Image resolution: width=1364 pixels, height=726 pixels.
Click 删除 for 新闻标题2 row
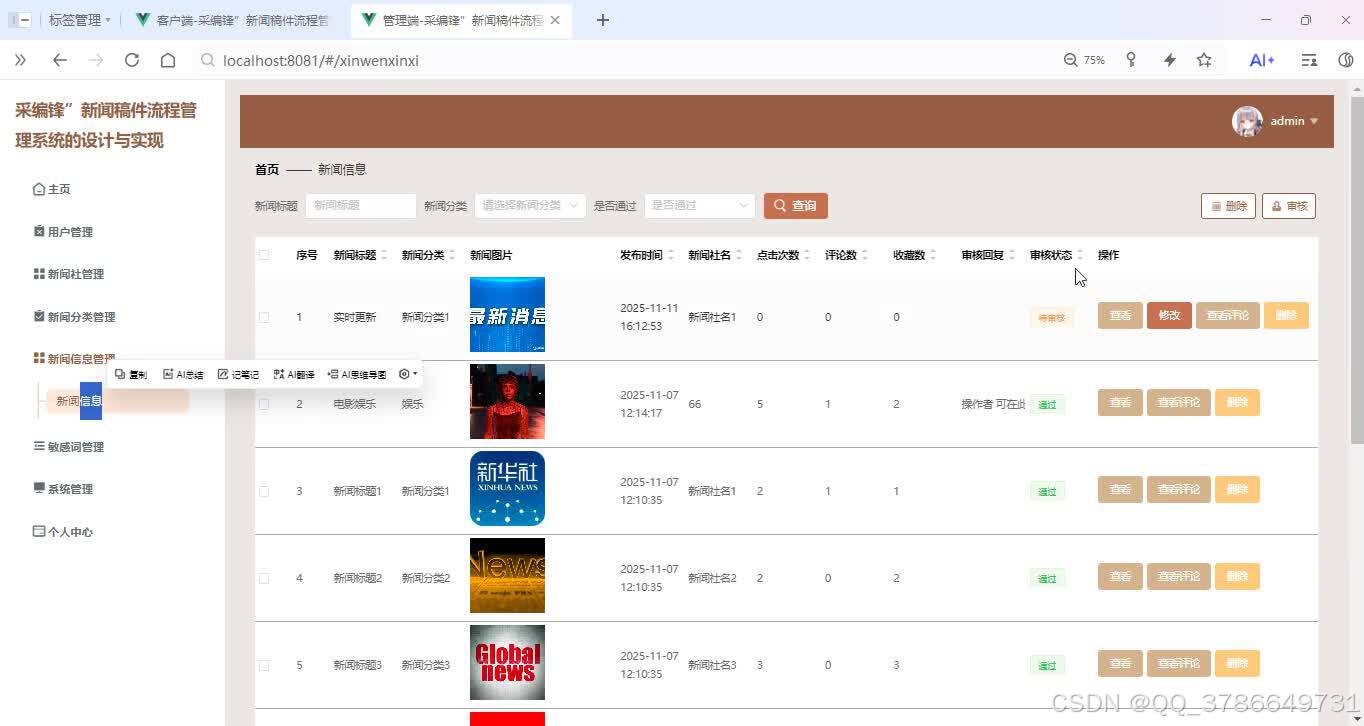point(1237,577)
